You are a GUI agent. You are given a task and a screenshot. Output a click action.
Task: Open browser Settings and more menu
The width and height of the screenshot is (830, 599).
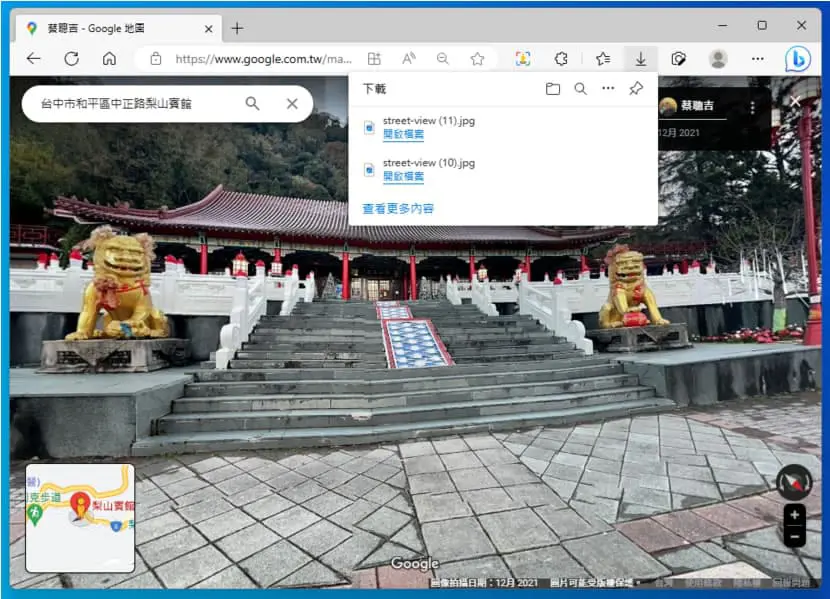click(x=757, y=59)
